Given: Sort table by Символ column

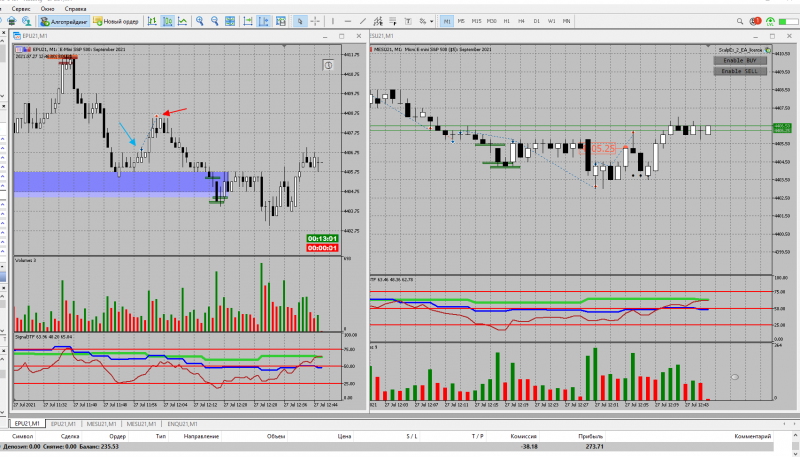Looking at the screenshot, I should point(23,437).
